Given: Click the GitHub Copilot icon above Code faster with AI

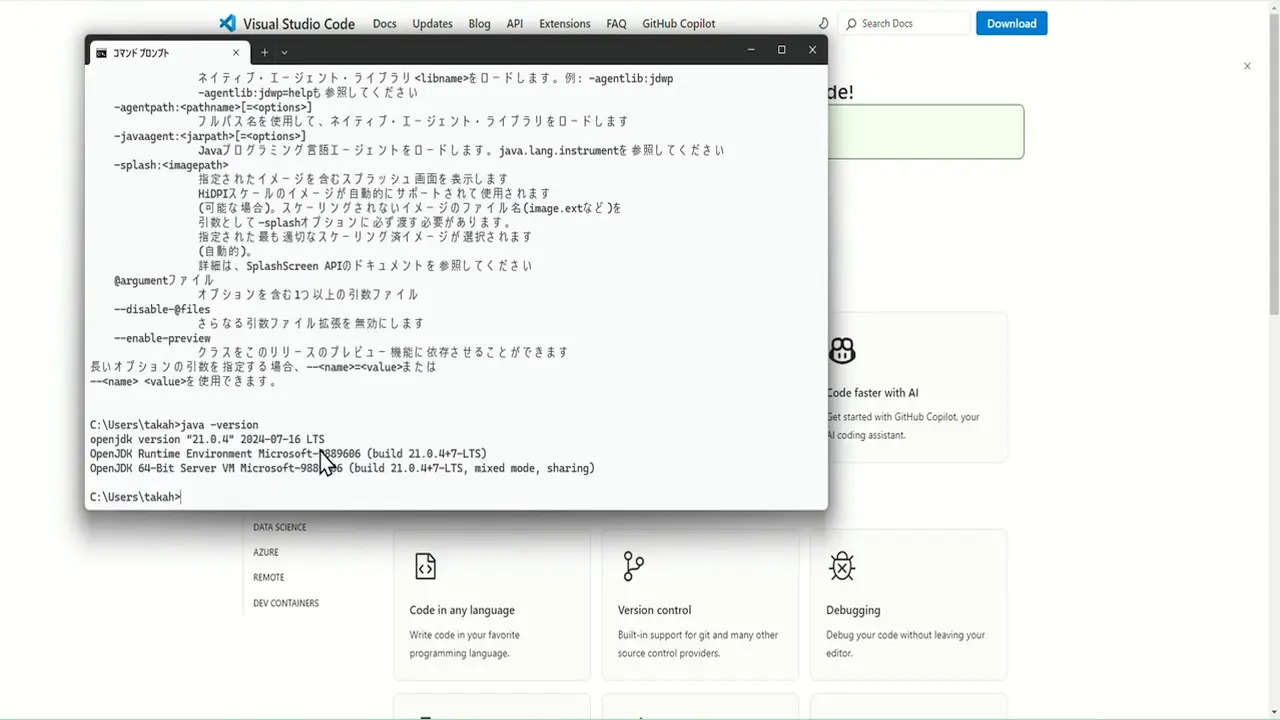Looking at the screenshot, I should (x=842, y=351).
